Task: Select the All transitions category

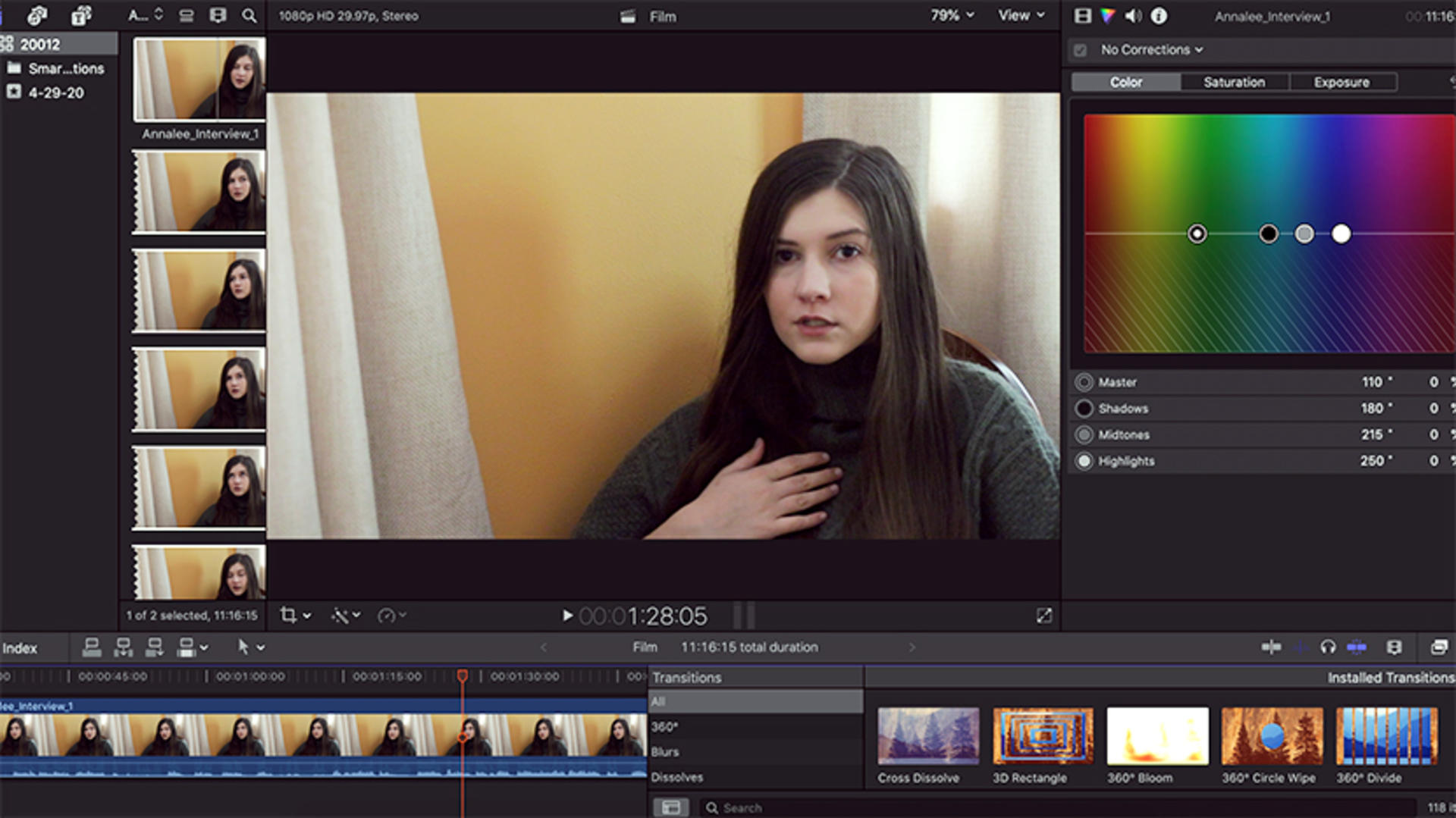Action: click(756, 702)
